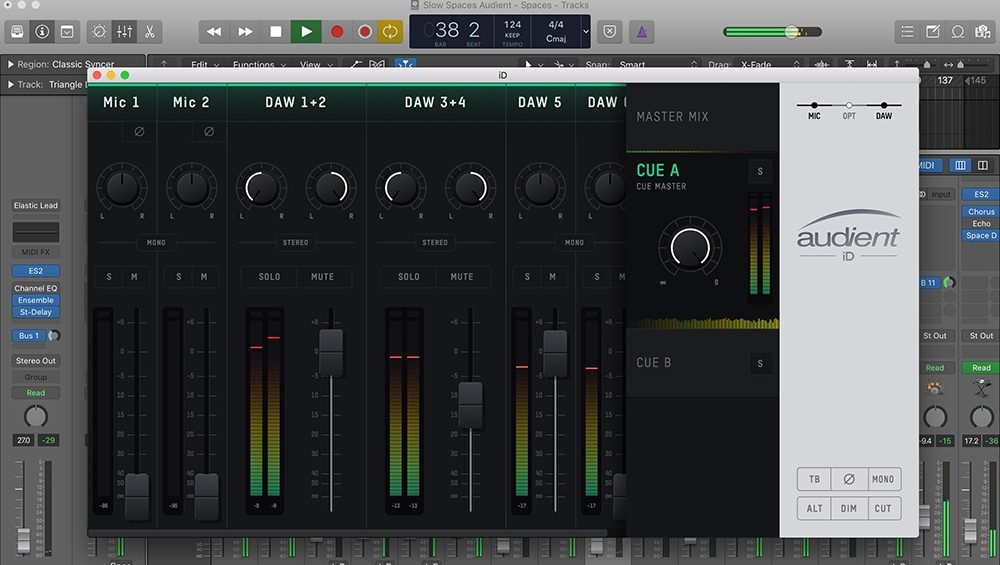The width and height of the screenshot is (1000, 565).
Task: Solo CUE B with S button
Action: [x=760, y=363]
